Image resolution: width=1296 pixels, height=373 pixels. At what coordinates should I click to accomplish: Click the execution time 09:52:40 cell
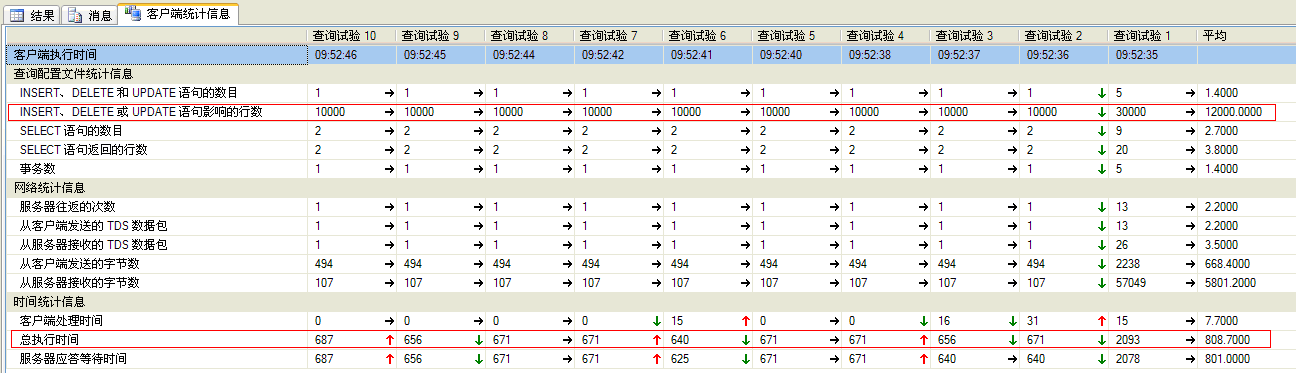(796, 55)
